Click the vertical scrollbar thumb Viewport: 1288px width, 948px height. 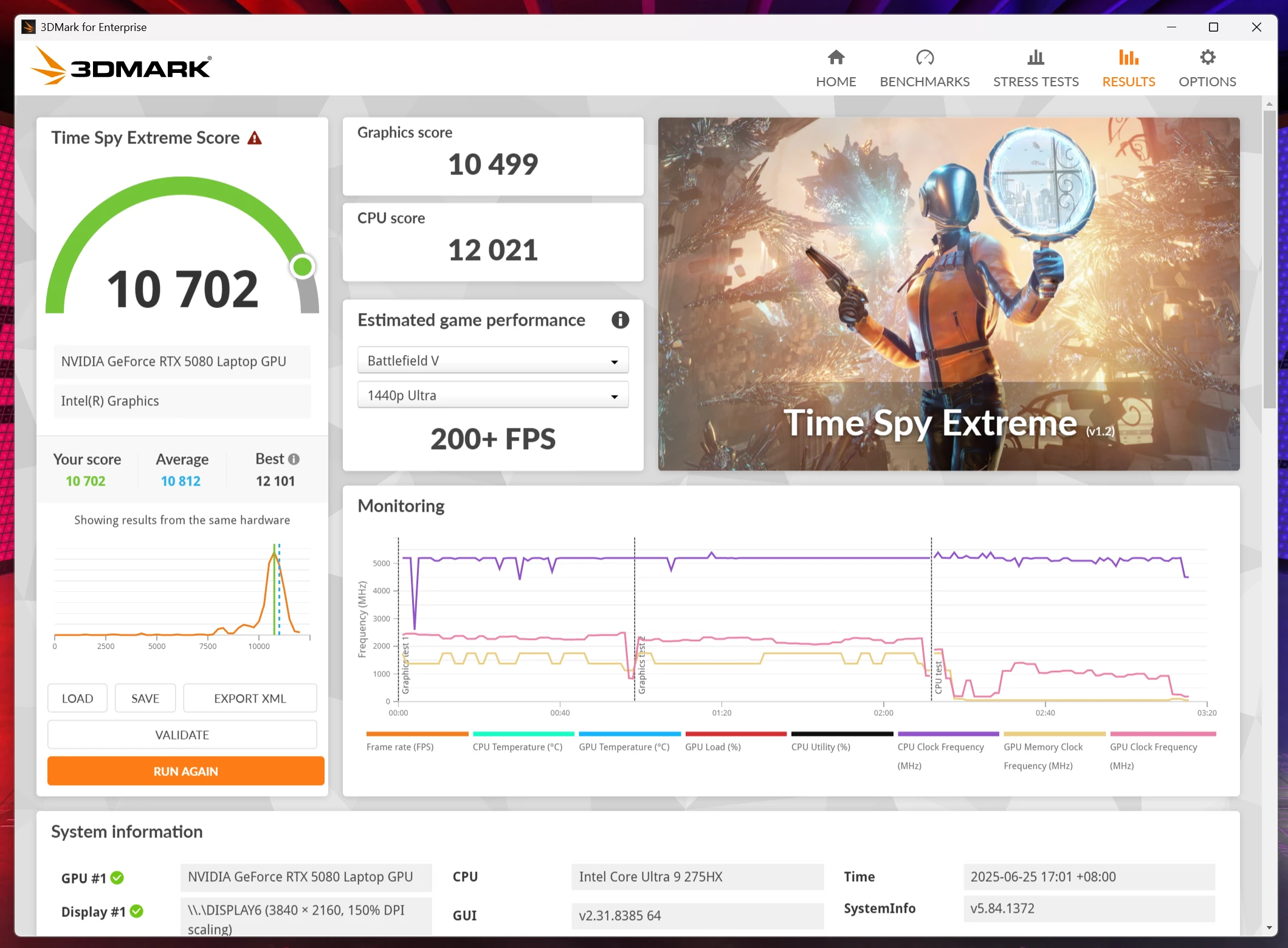pyautogui.click(x=1269, y=258)
